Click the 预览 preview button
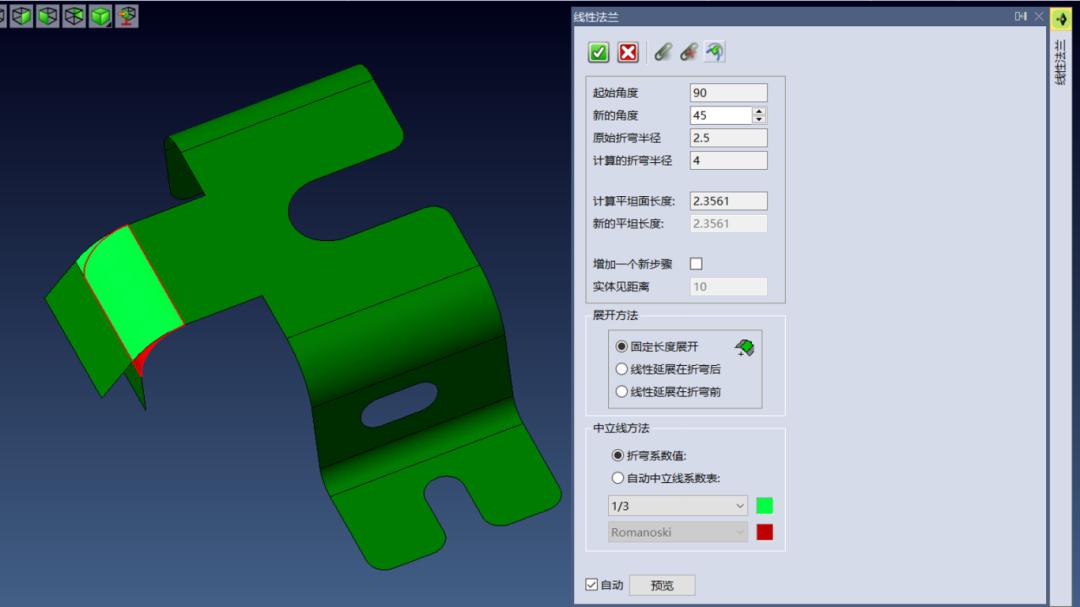This screenshot has width=1080, height=607. coord(662,585)
